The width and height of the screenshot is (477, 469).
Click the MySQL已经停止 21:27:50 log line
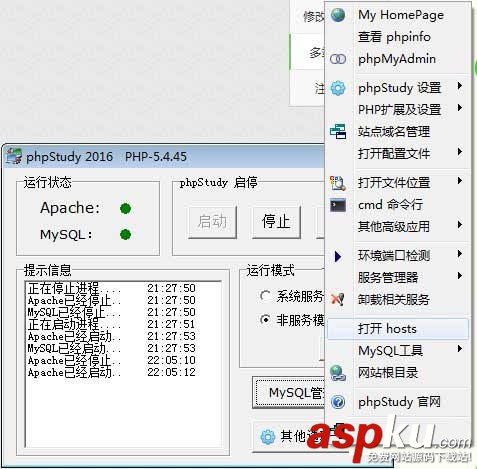112,312
